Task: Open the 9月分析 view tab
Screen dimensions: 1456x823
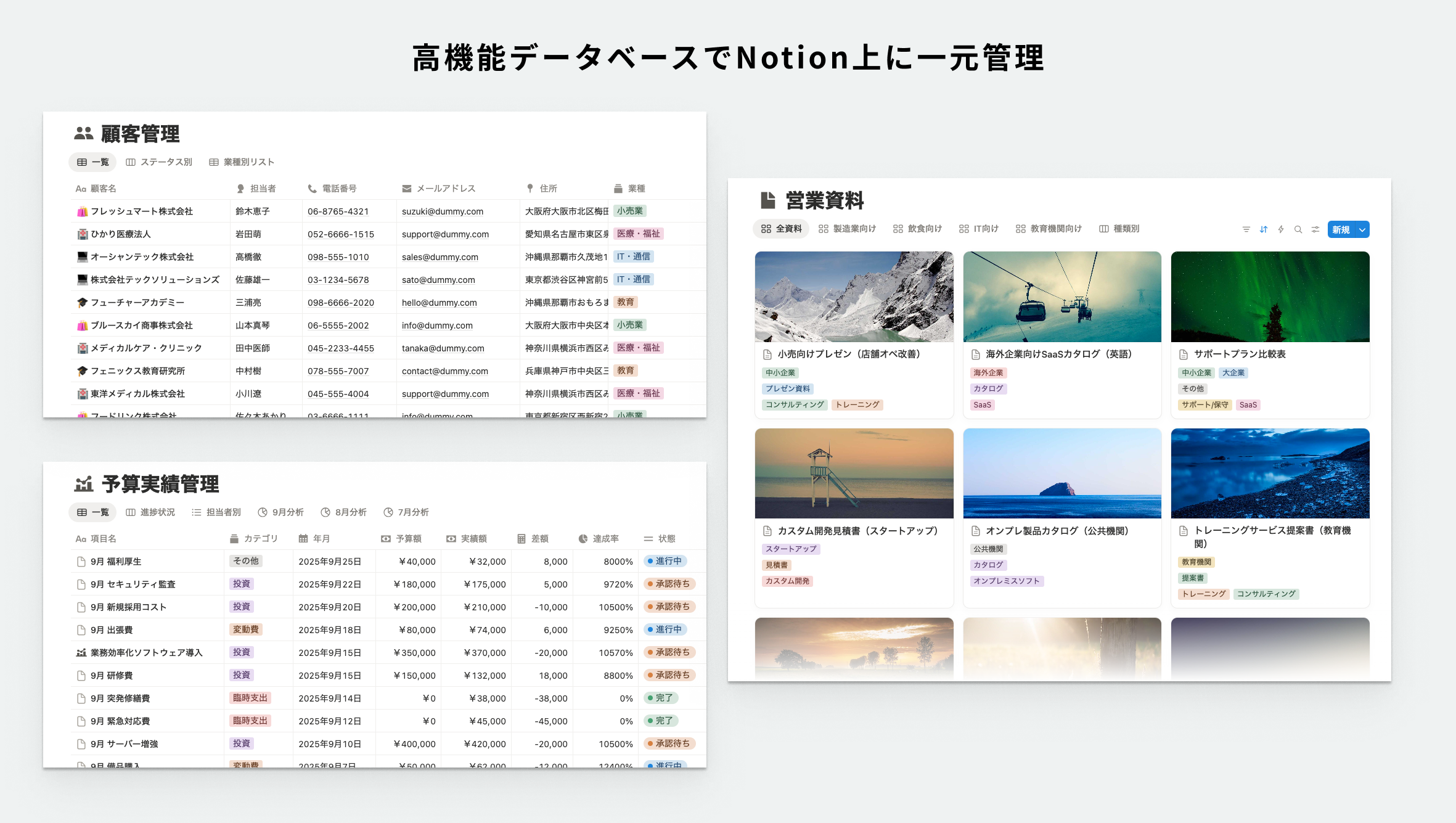Action: (280, 512)
